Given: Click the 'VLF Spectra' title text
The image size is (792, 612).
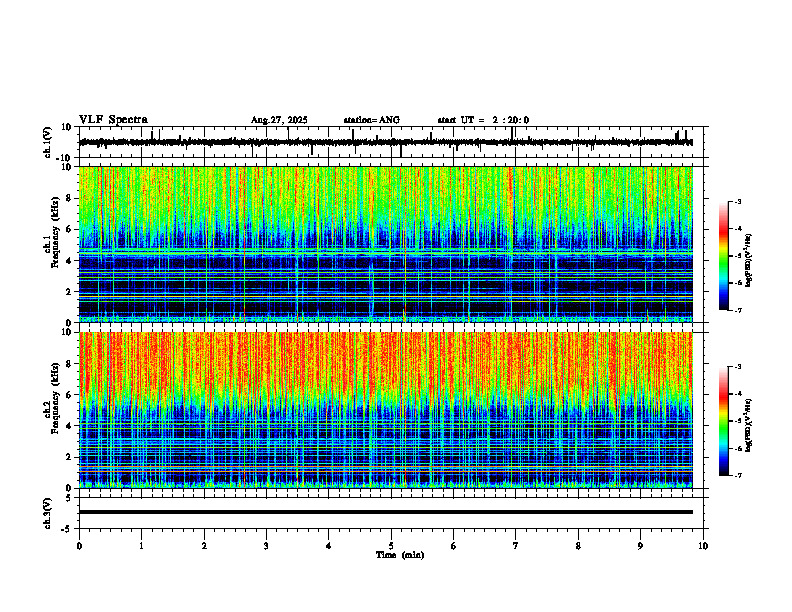Looking at the screenshot, I should click(113, 120).
